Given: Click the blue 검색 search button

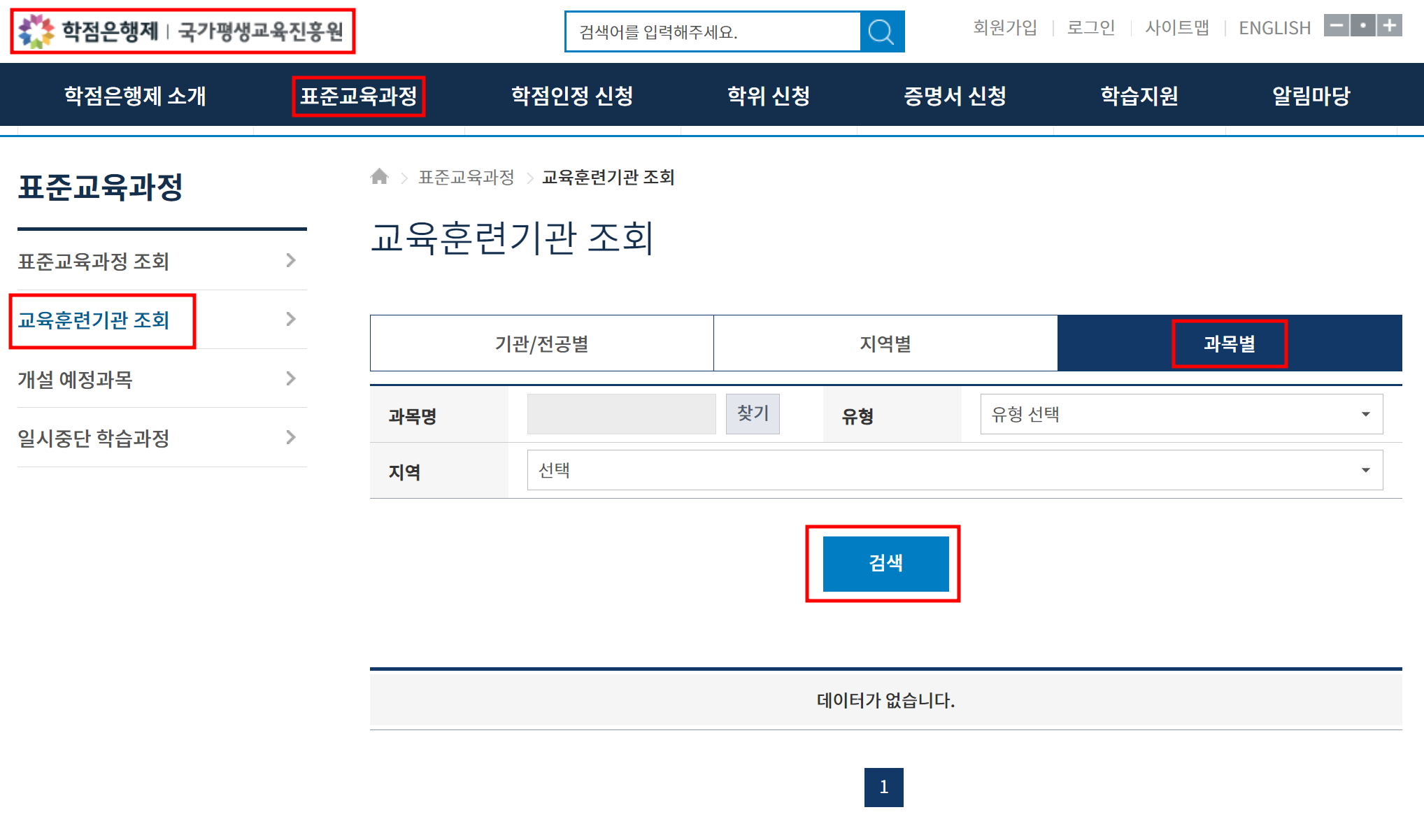Looking at the screenshot, I should point(885,563).
